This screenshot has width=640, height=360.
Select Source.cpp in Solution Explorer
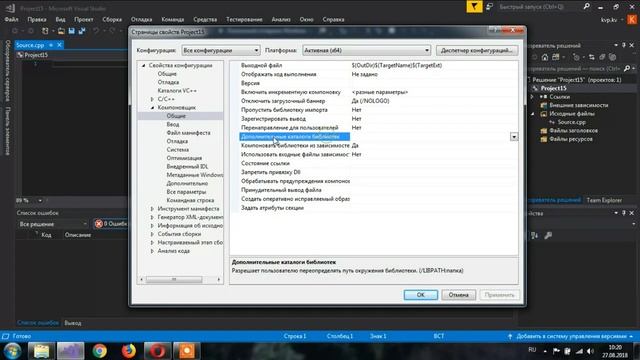point(571,122)
